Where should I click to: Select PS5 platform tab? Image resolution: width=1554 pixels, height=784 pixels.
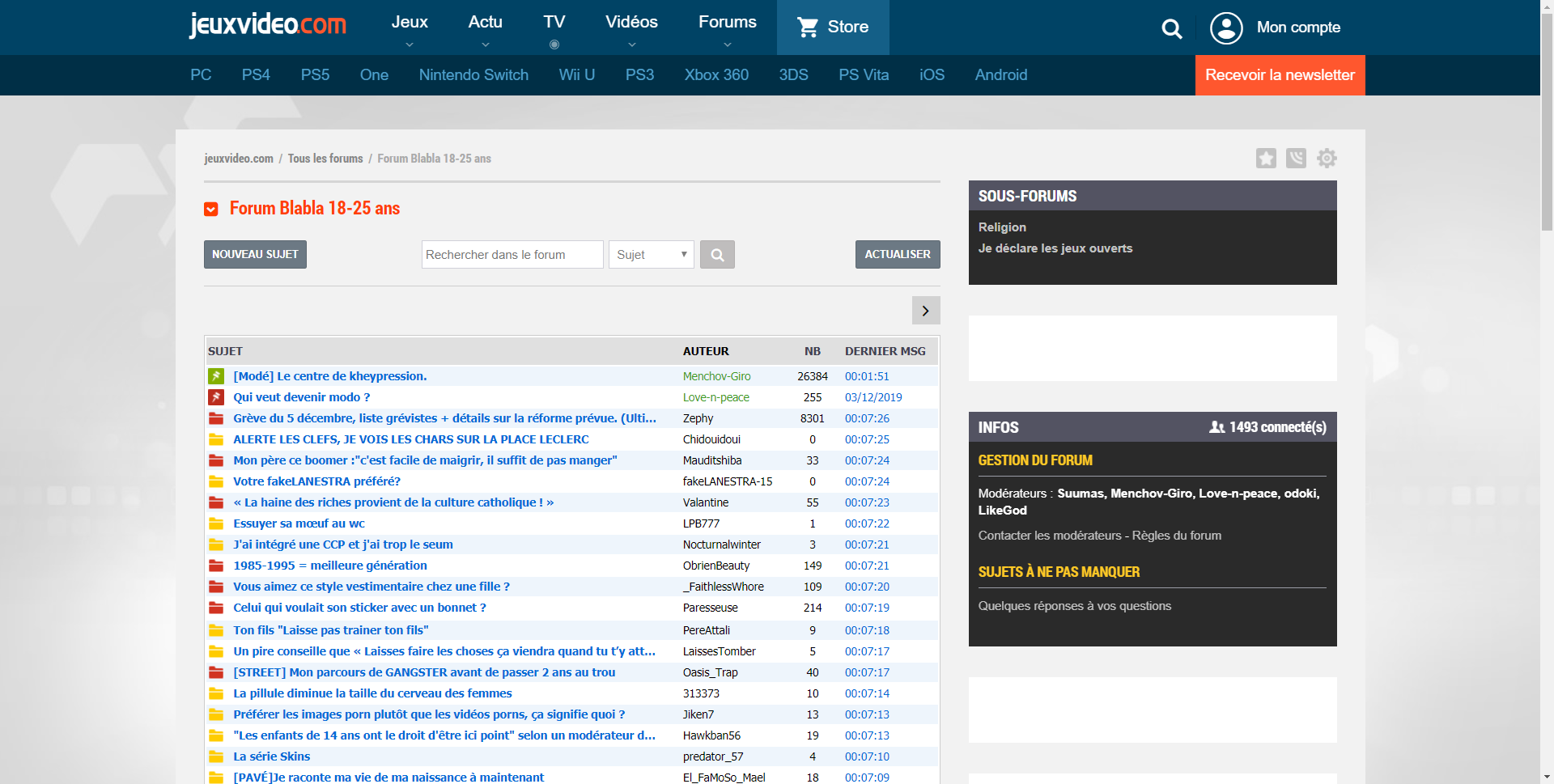[315, 75]
